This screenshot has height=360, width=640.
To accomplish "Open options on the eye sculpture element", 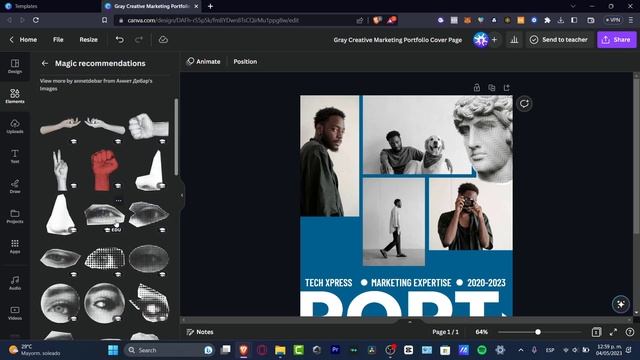I will tap(118, 200).
